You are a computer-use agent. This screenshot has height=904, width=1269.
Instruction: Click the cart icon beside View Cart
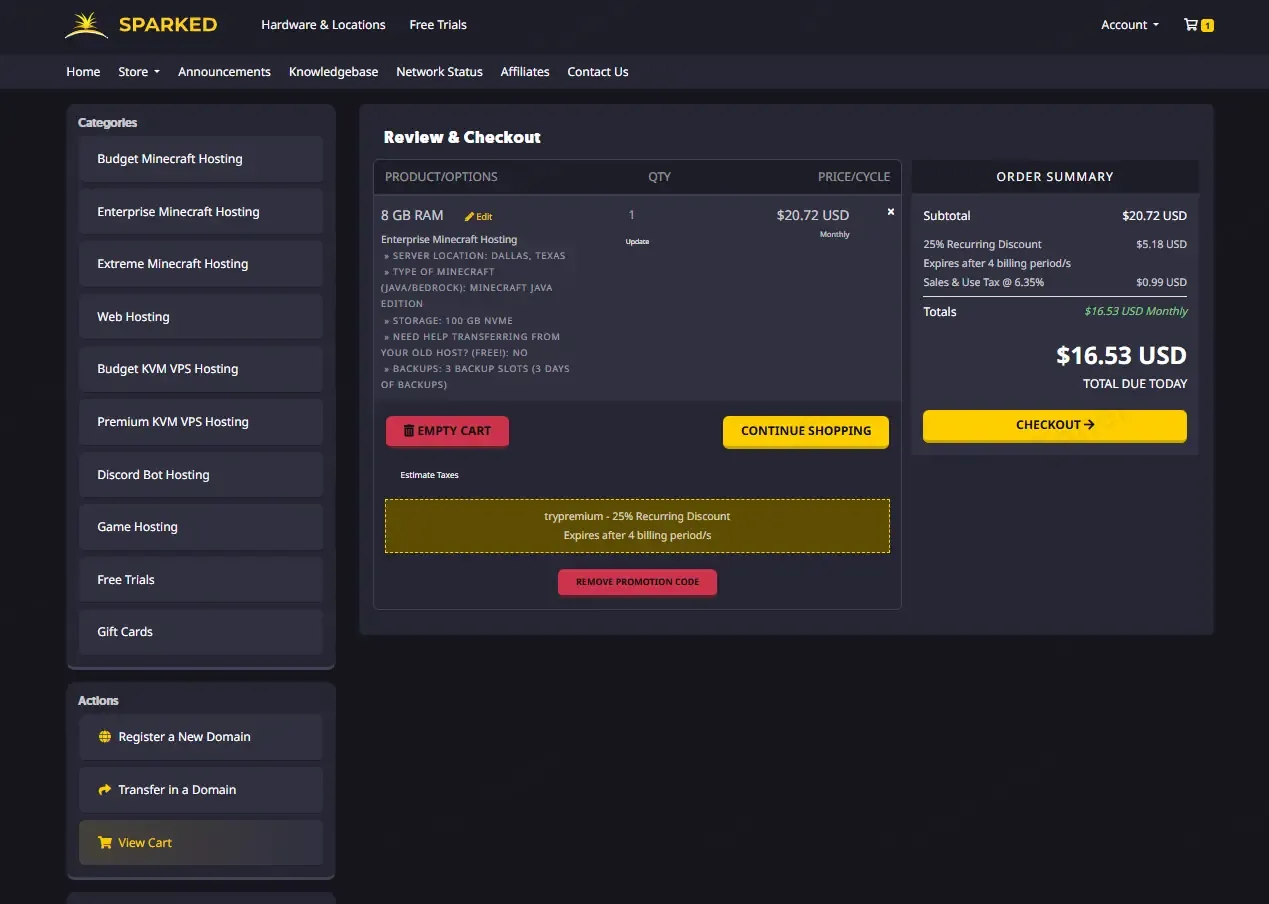click(105, 842)
